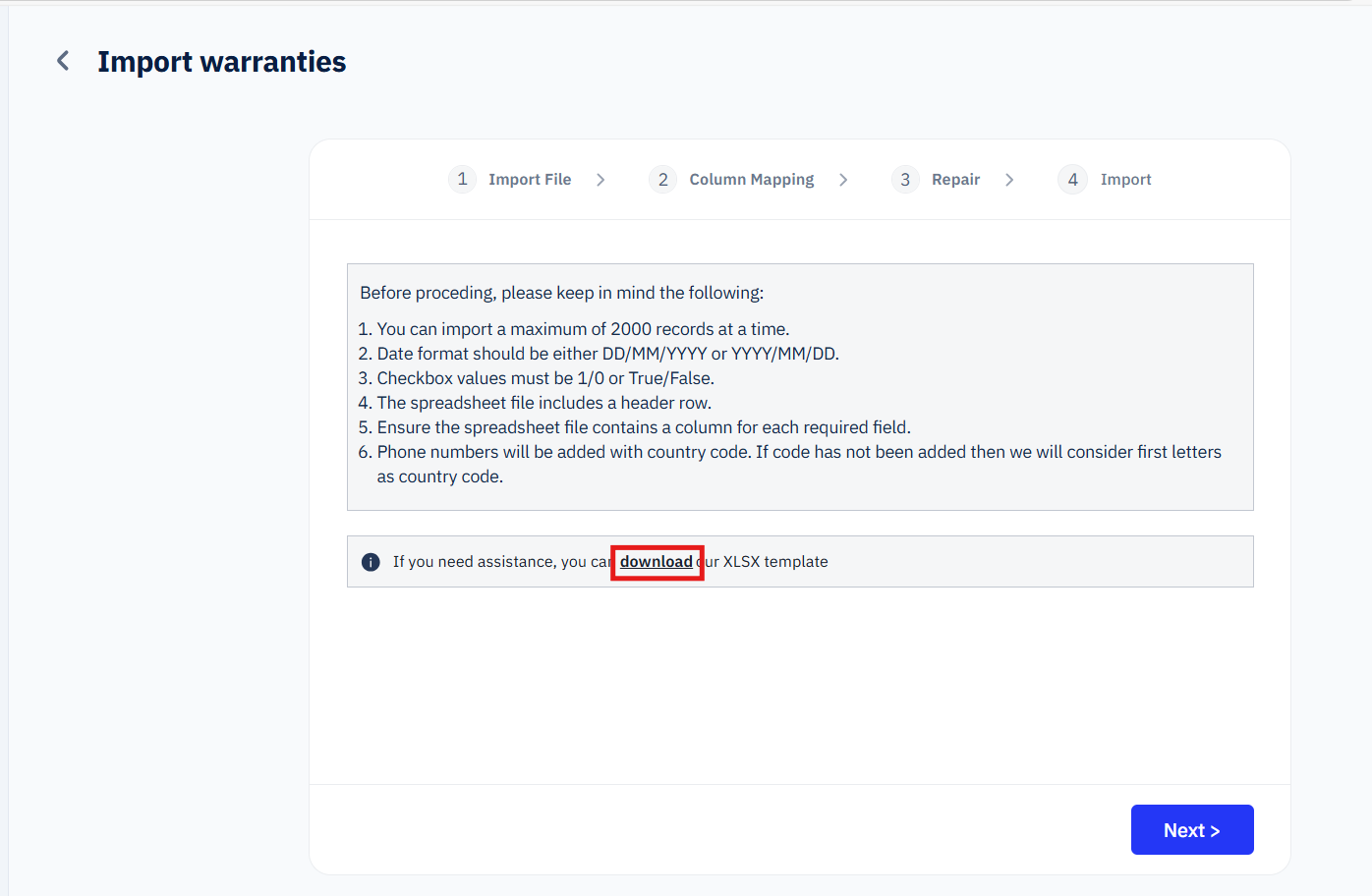Viewport: 1372px width, 896px height.
Task: Select the final Import step label
Action: point(1125,180)
